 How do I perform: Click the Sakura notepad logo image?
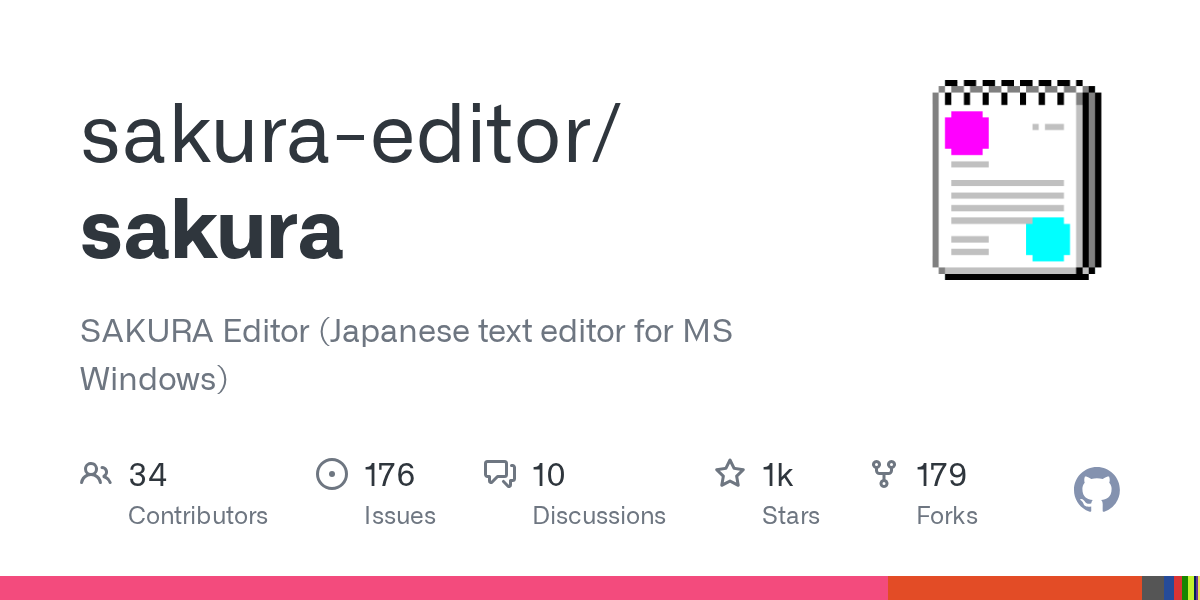coord(1016,180)
